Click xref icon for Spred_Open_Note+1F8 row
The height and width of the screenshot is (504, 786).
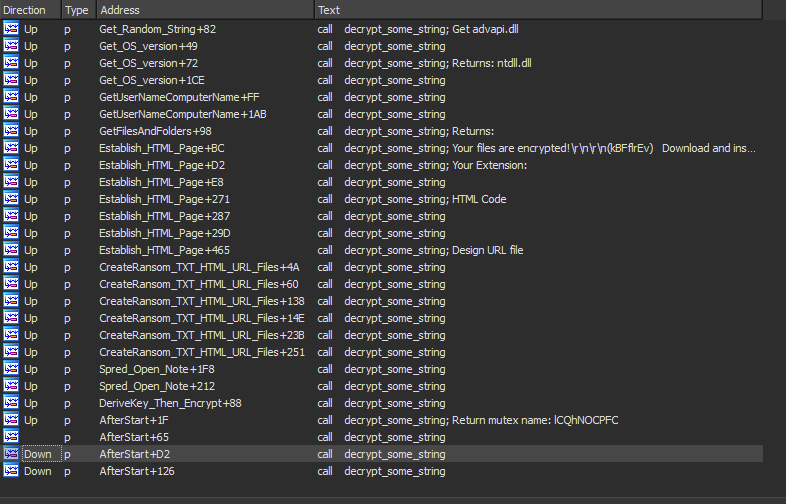click(x=11, y=369)
